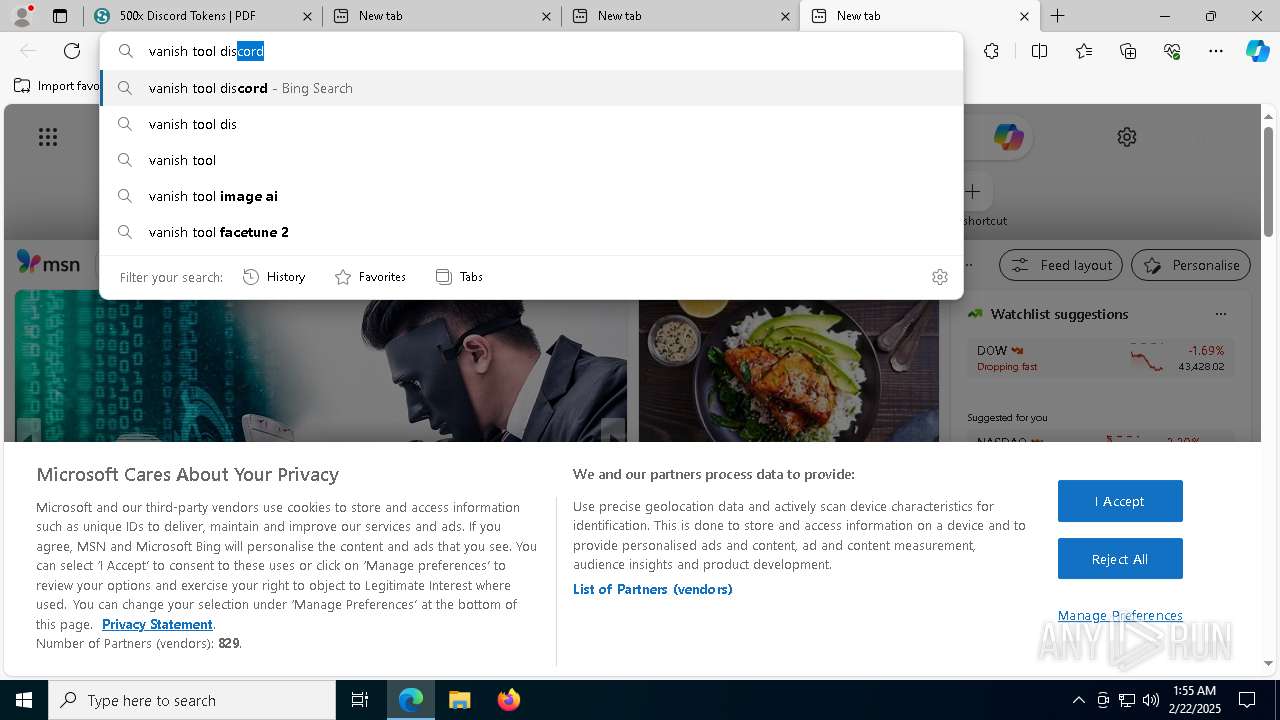The height and width of the screenshot is (720, 1280).
Task: Click the colorful Copilot icon on page
Action: click(x=1008, y=137)
